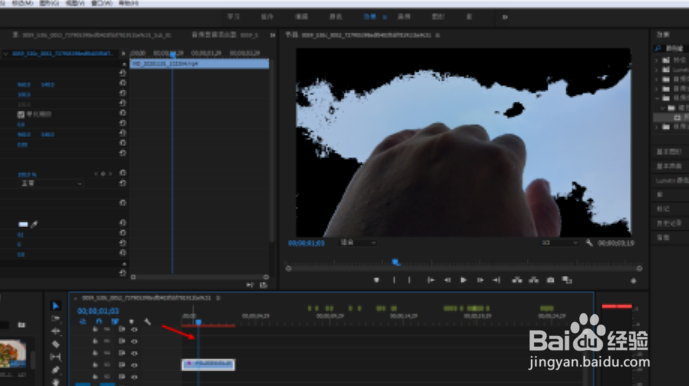
Task: Reset the Opacity parameter
Action: [x=123, y=173]
